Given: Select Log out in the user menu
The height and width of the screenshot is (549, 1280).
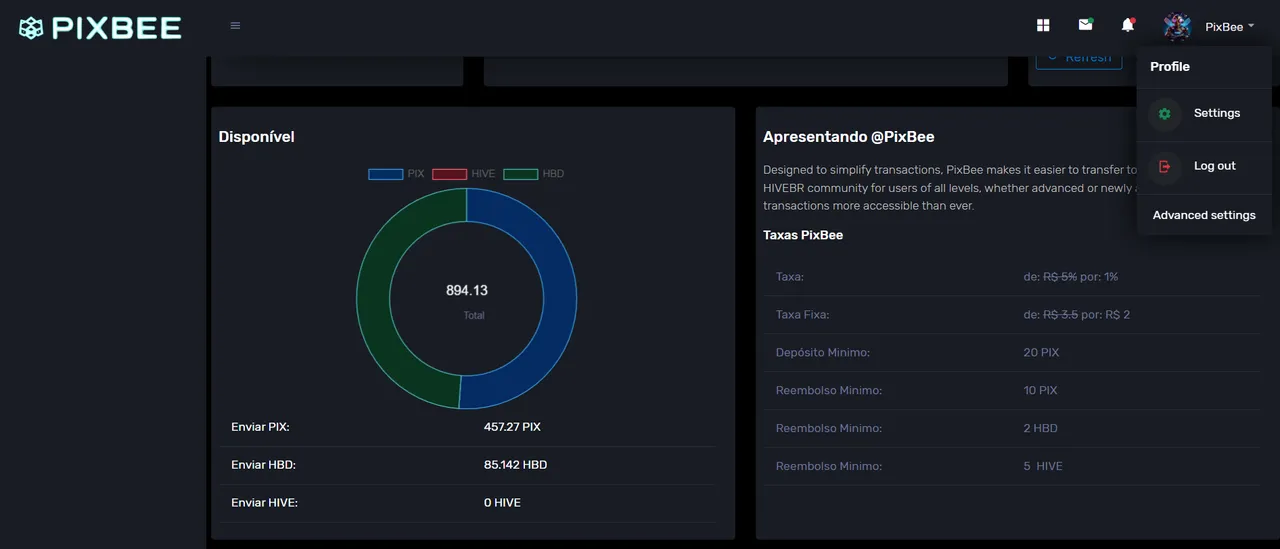Looking at the screenshot, I should [1204, 167].
